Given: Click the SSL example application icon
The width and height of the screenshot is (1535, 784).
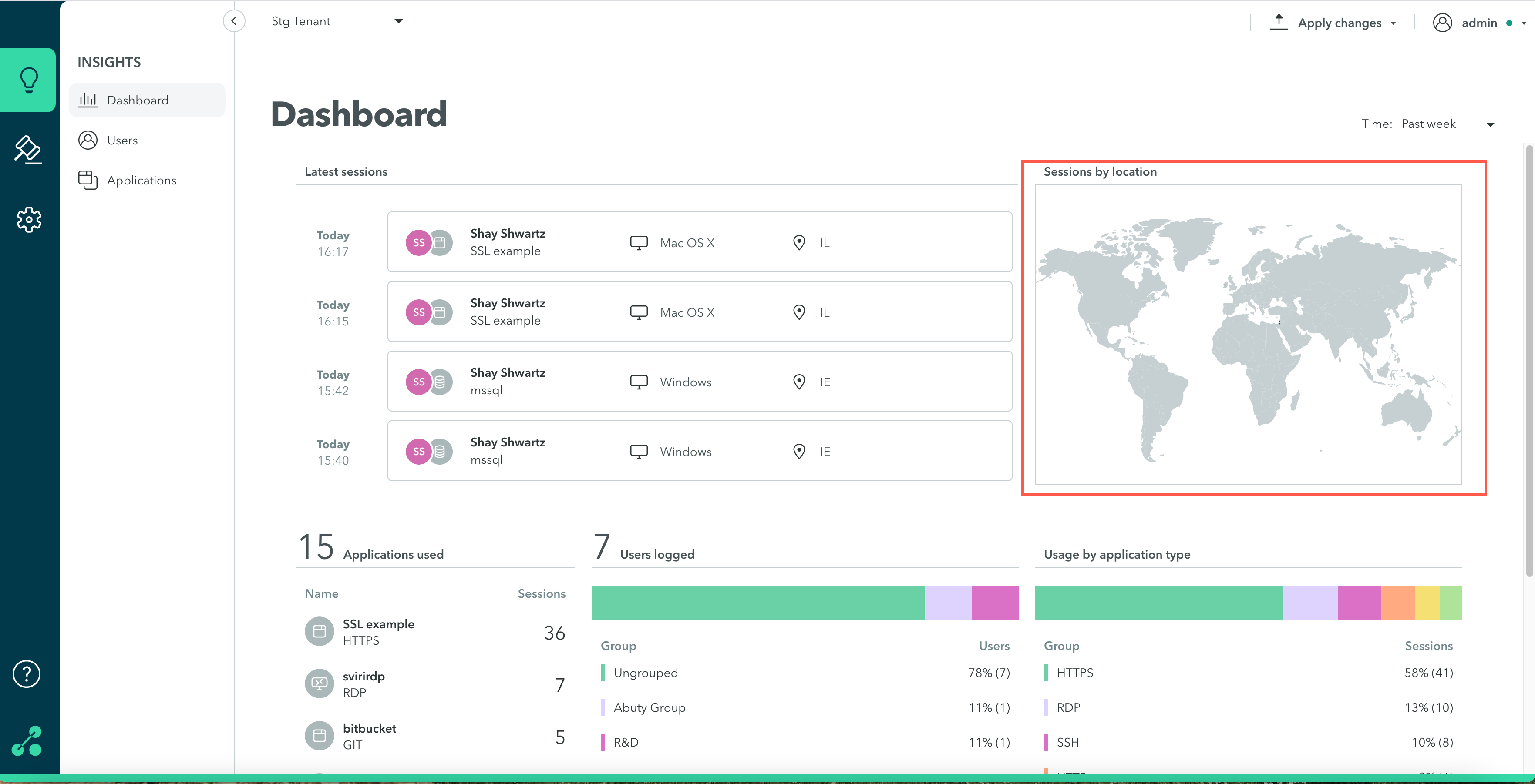Looking at the screenshot, I should click(320, 631).
